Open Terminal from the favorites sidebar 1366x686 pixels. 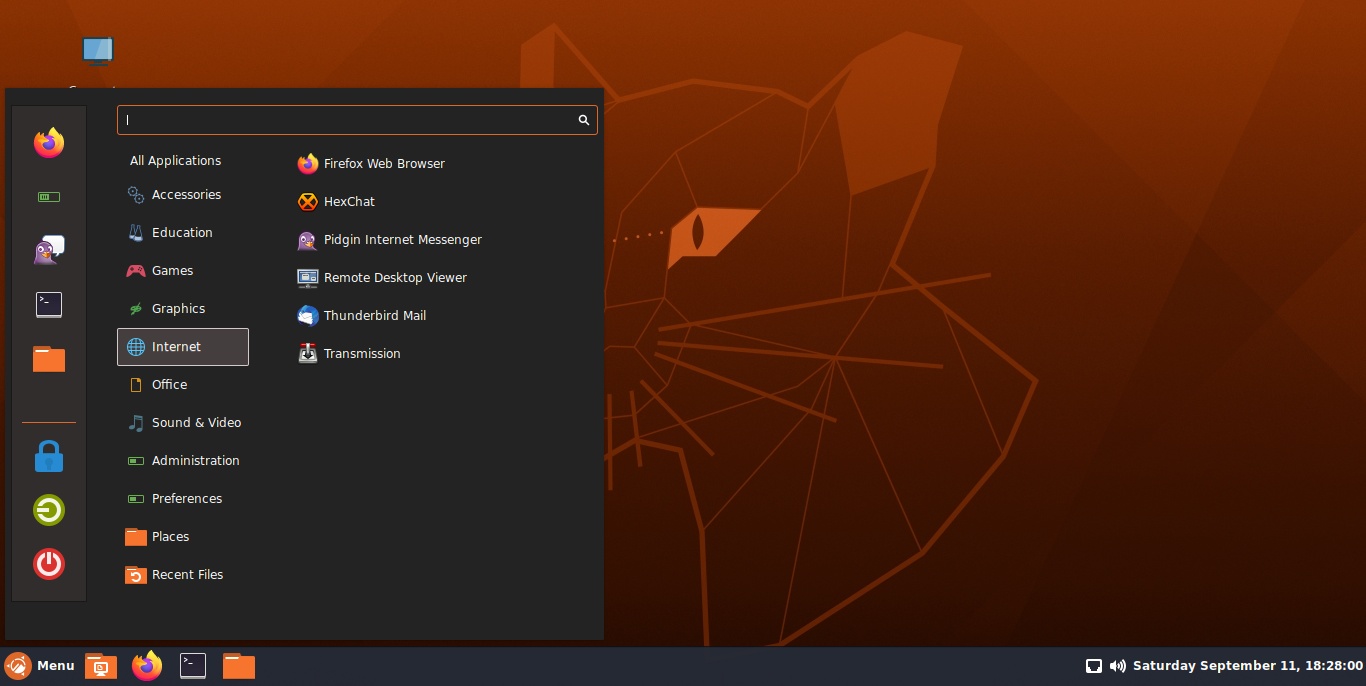(x=49, y=305)
